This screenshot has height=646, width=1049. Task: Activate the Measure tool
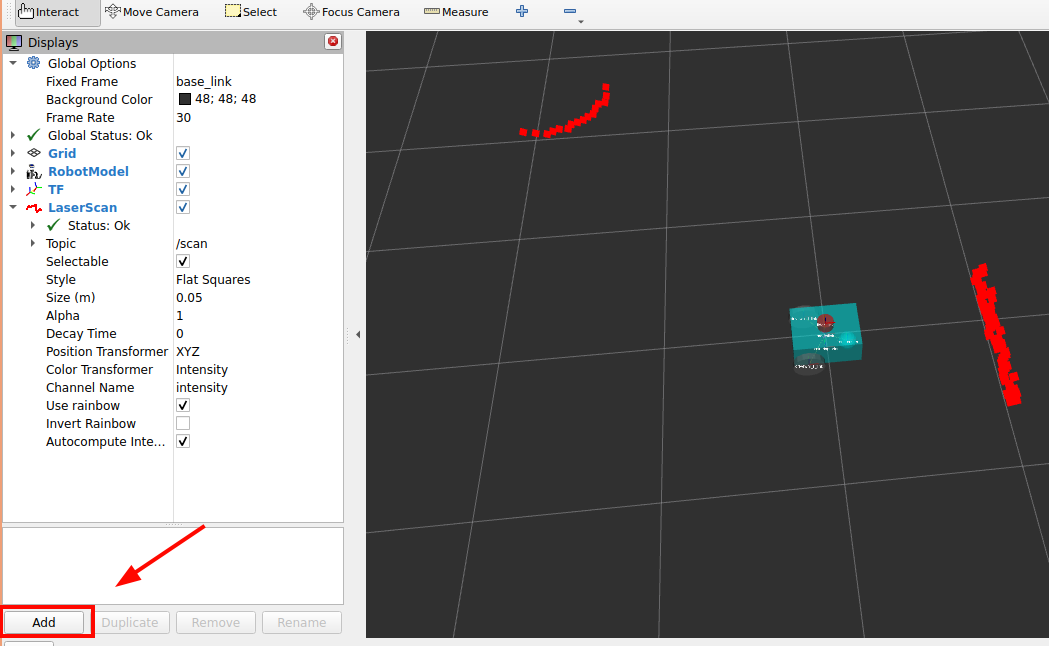tap(456, 12)
